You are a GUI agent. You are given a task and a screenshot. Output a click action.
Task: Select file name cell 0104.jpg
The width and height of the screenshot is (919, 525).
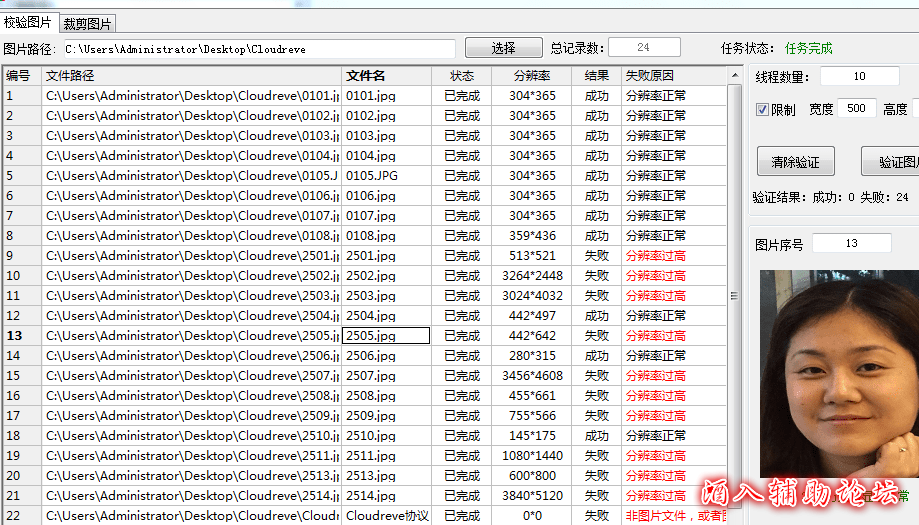pos(386,156)
